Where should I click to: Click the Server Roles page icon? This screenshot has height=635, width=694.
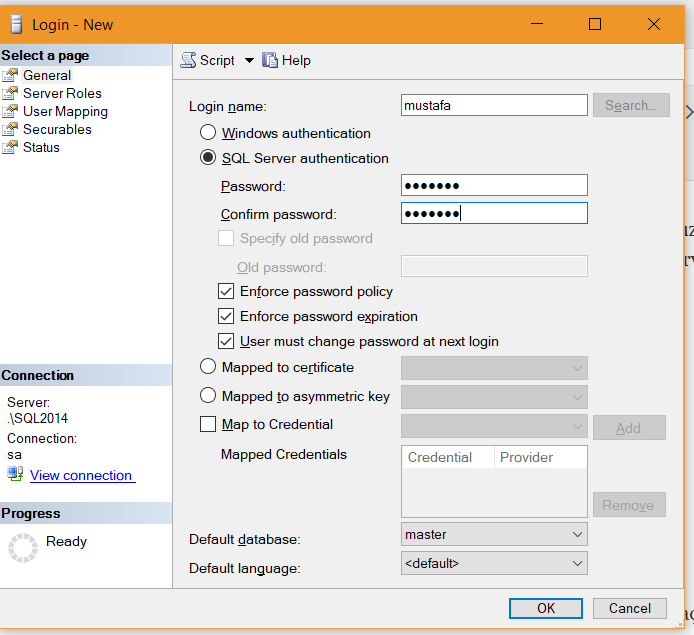pyautogui.click(x=10, y=93)
